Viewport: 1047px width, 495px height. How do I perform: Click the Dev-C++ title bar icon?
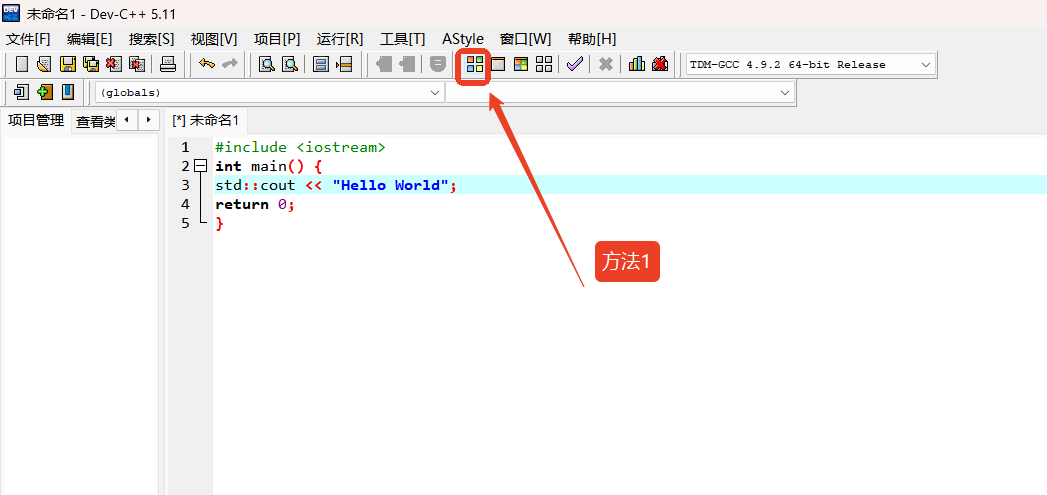[x=11, y=13]
